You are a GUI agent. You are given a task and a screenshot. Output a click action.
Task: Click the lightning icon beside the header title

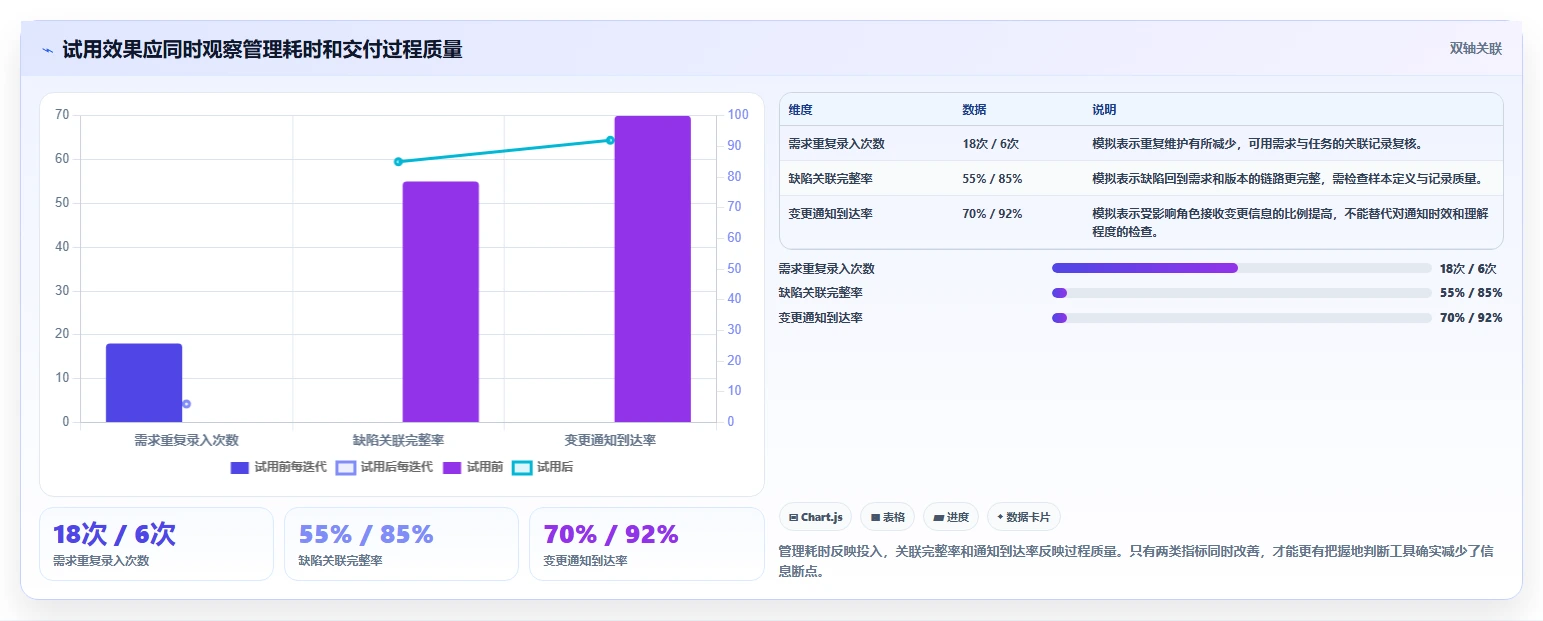(48, 50)
